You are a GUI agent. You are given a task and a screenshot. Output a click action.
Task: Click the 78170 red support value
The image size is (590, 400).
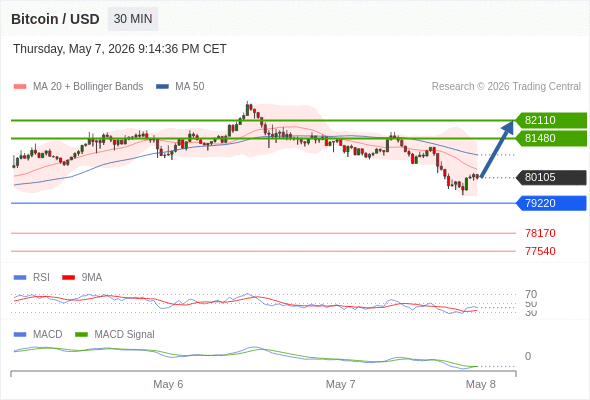coord(540,233)
